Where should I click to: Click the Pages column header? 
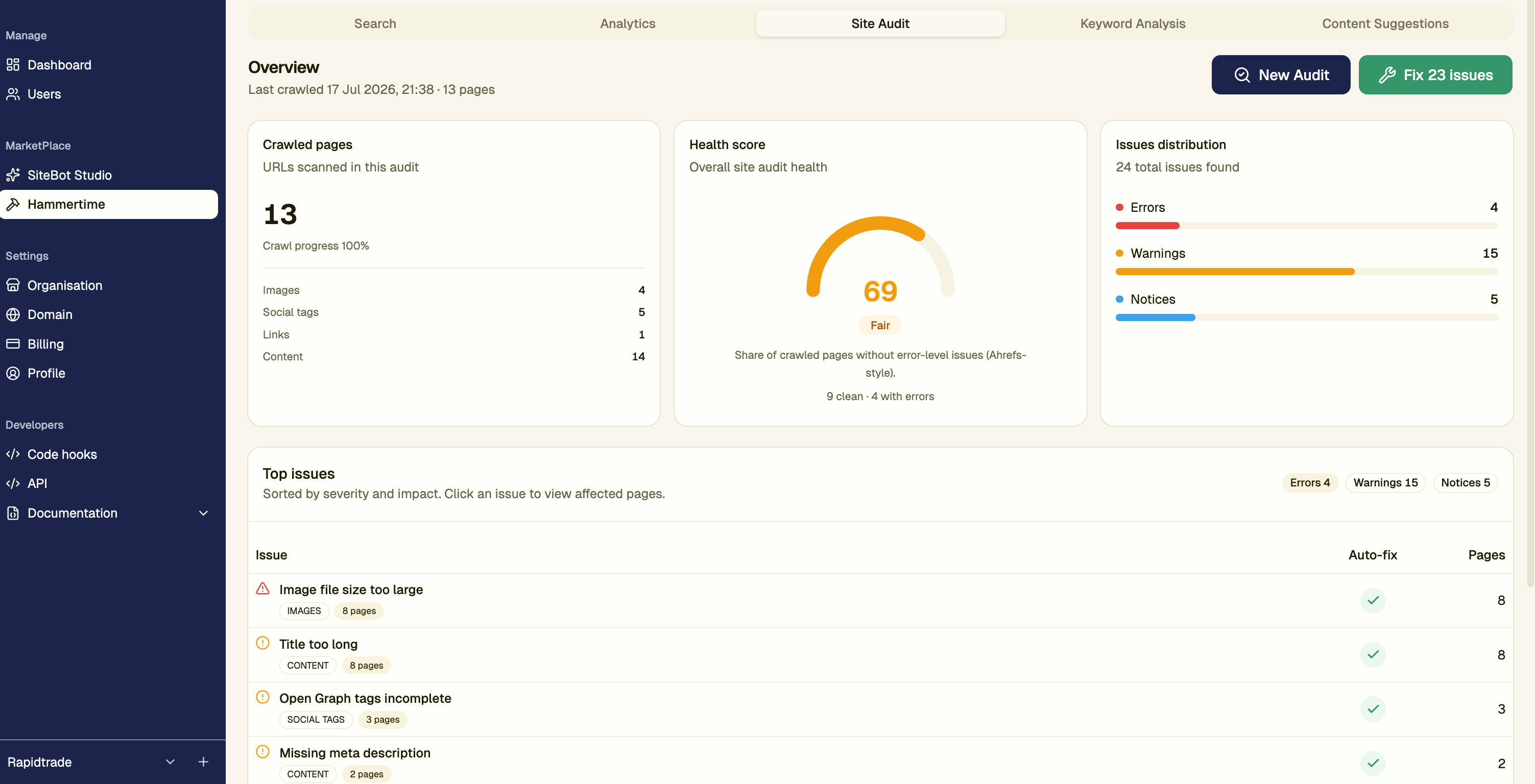[1486, 555]
